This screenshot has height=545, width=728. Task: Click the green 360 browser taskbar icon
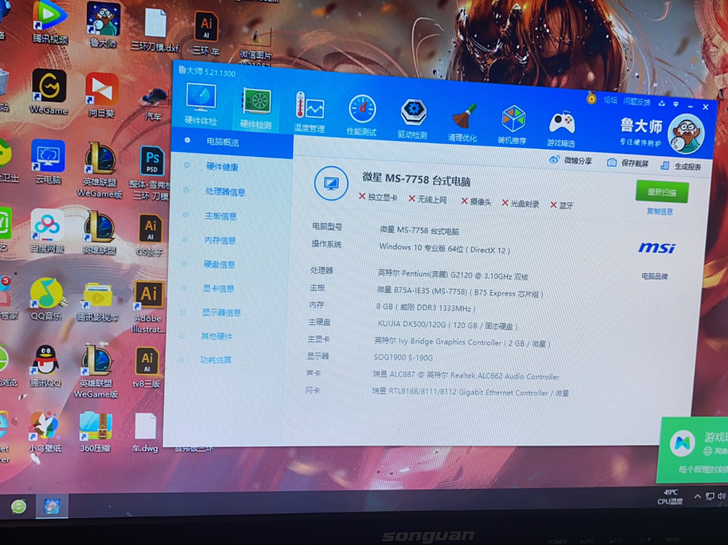click(x=19, y=506)
